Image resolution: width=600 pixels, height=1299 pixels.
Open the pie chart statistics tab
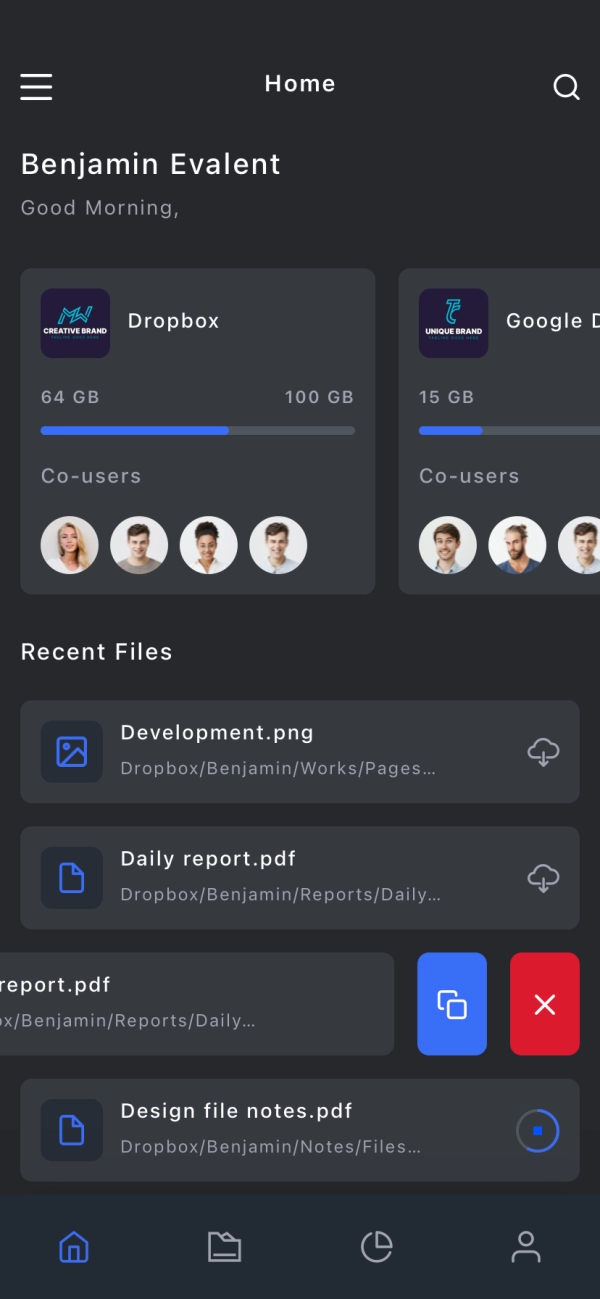pos(376,1246)
